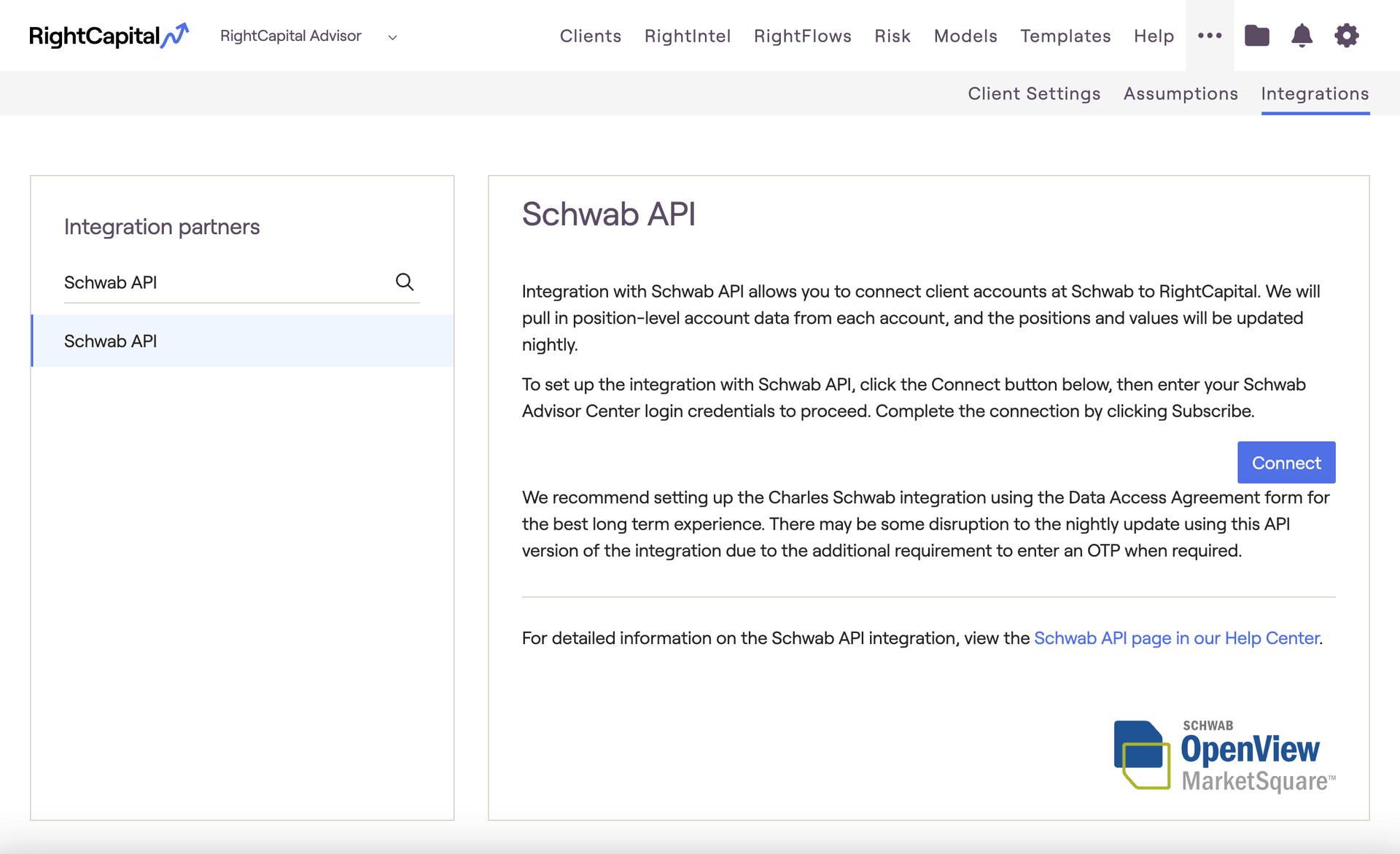1400x854 pixels.
Task: Open the Clients menu
Action: click(591, 36)
